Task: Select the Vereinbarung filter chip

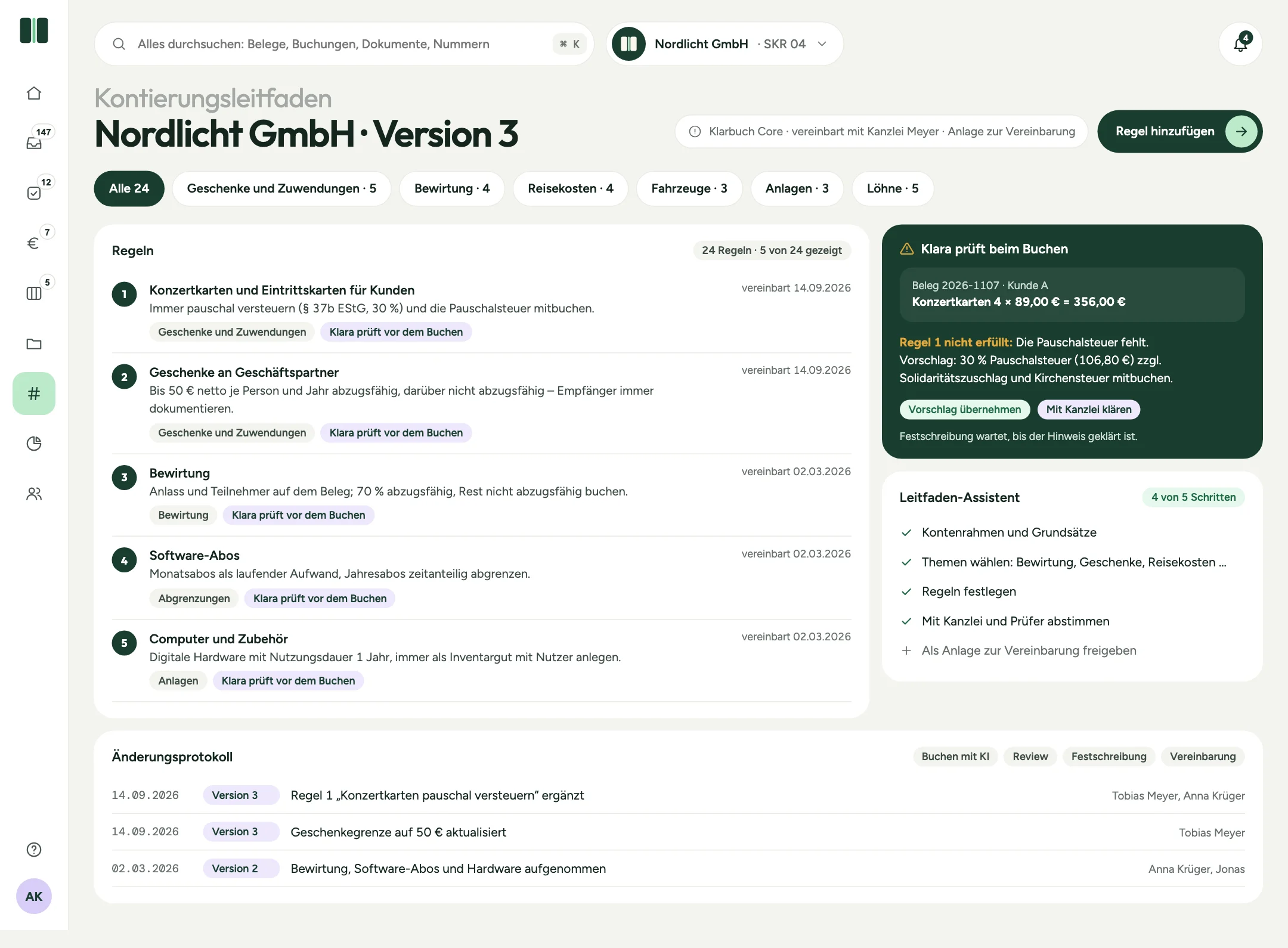Action: click(1203, 757)
